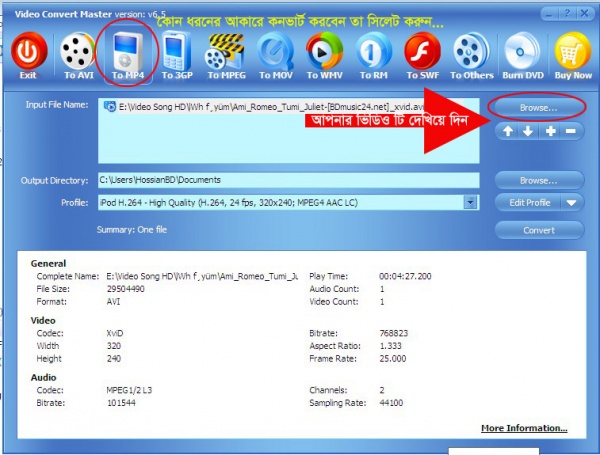
Task: Minimize the Video Convert Master window
Action: (549, 14)
